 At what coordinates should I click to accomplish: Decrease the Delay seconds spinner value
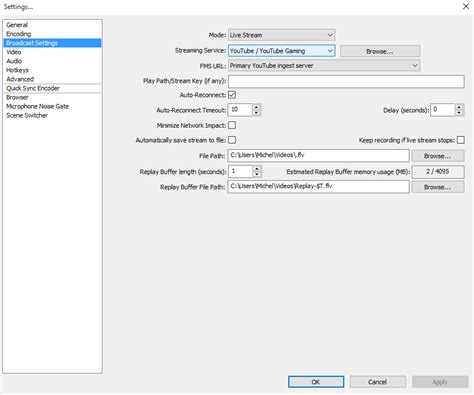click(x=459, y=113)
